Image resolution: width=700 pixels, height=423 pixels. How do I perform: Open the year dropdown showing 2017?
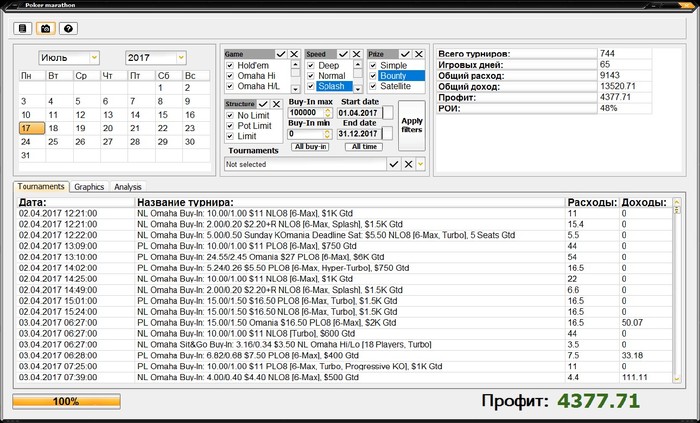[181, 58]
